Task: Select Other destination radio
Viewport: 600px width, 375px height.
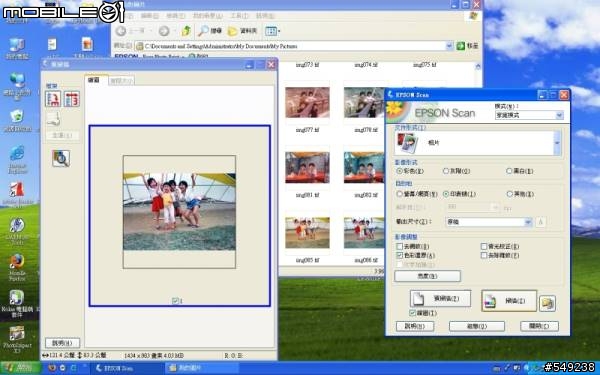Action: [509, 194]
